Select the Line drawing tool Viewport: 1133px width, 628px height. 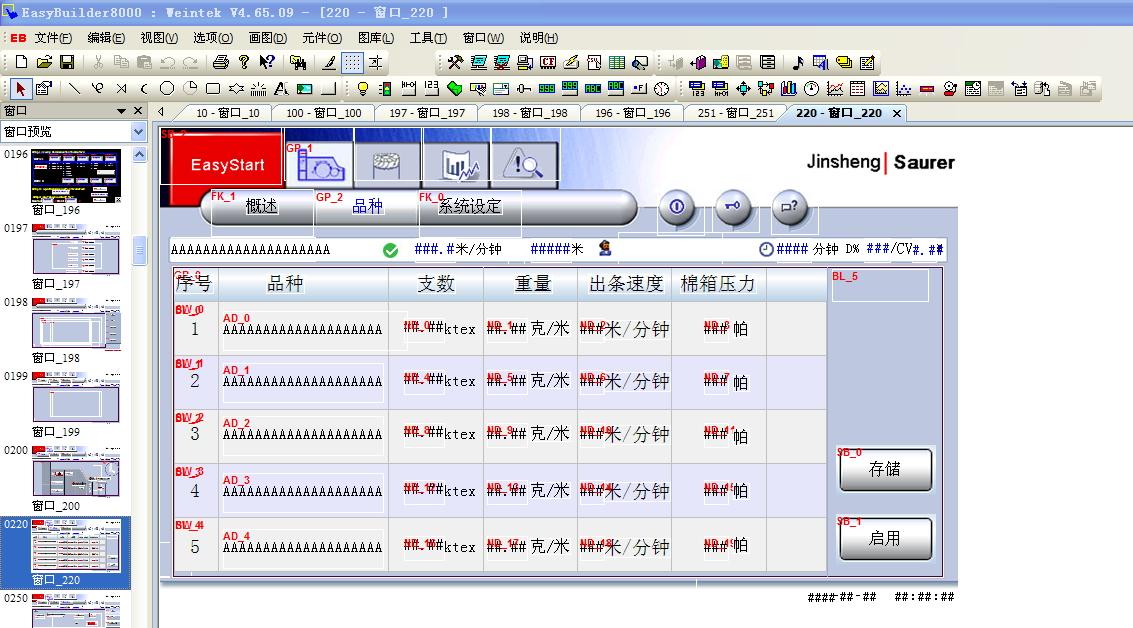73,88
